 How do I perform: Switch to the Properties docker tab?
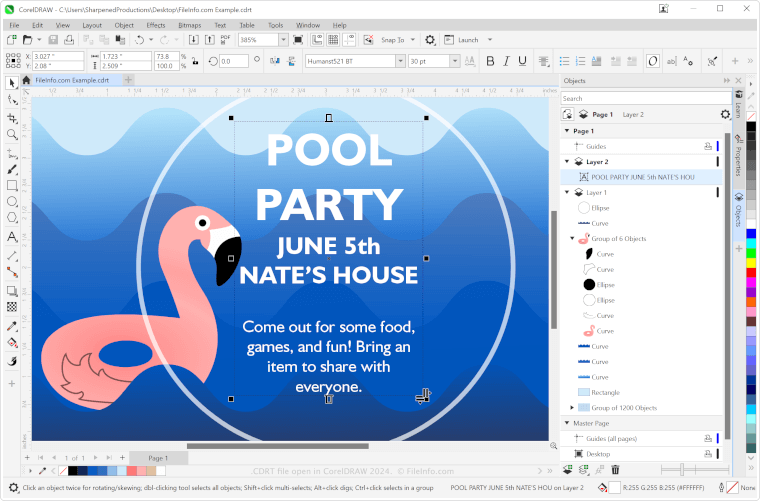tap(738, 150)
